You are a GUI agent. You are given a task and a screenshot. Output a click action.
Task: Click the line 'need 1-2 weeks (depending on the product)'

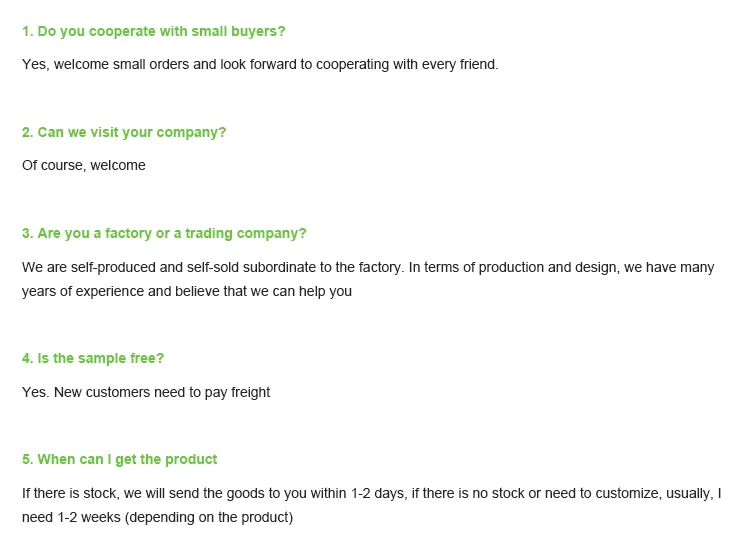click(x=157, y=517)
